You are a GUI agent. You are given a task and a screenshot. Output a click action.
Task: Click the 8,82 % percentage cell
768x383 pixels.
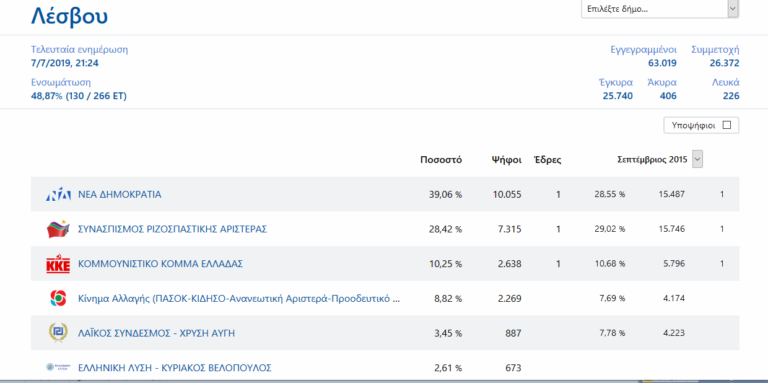pyautogui.click(x=448, y=298)
